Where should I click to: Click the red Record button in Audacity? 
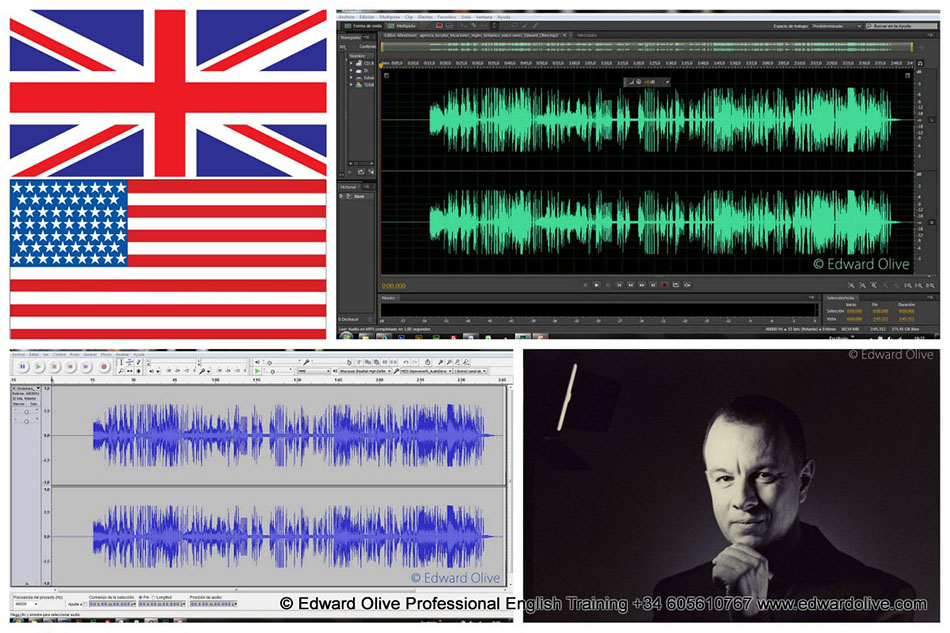[103, 366]
